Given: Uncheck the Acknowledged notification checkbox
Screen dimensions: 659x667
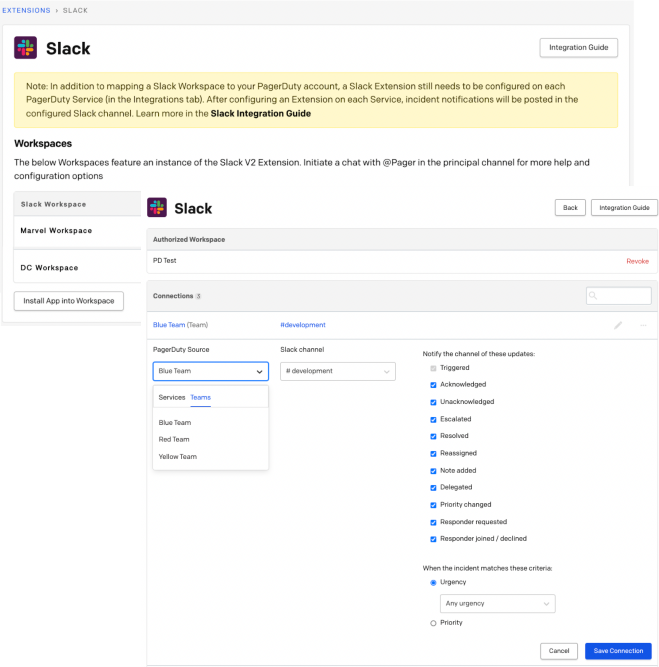Looking at the screenshot, I should coord(433,385).
